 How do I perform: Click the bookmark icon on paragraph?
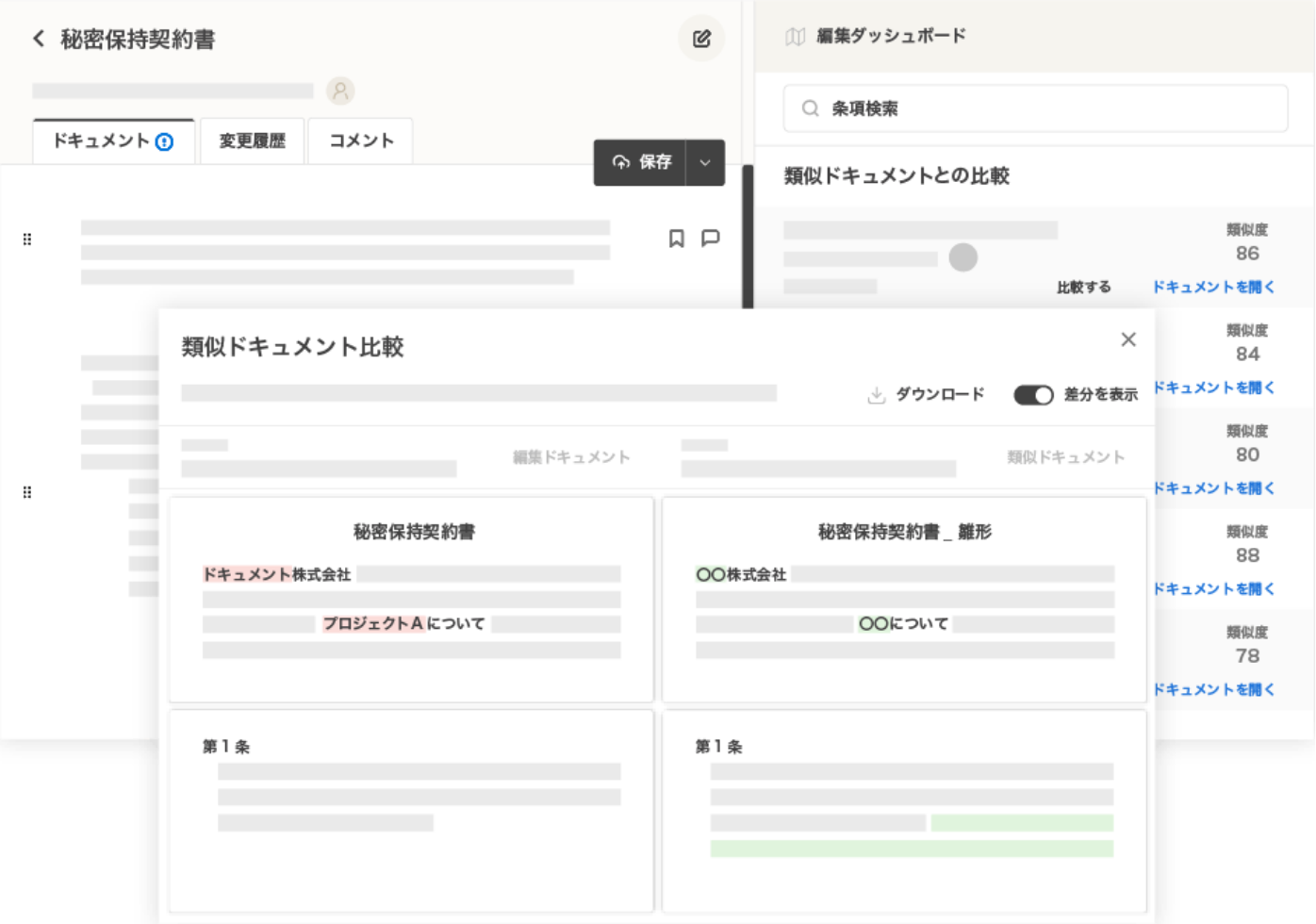tap(676, 239)
